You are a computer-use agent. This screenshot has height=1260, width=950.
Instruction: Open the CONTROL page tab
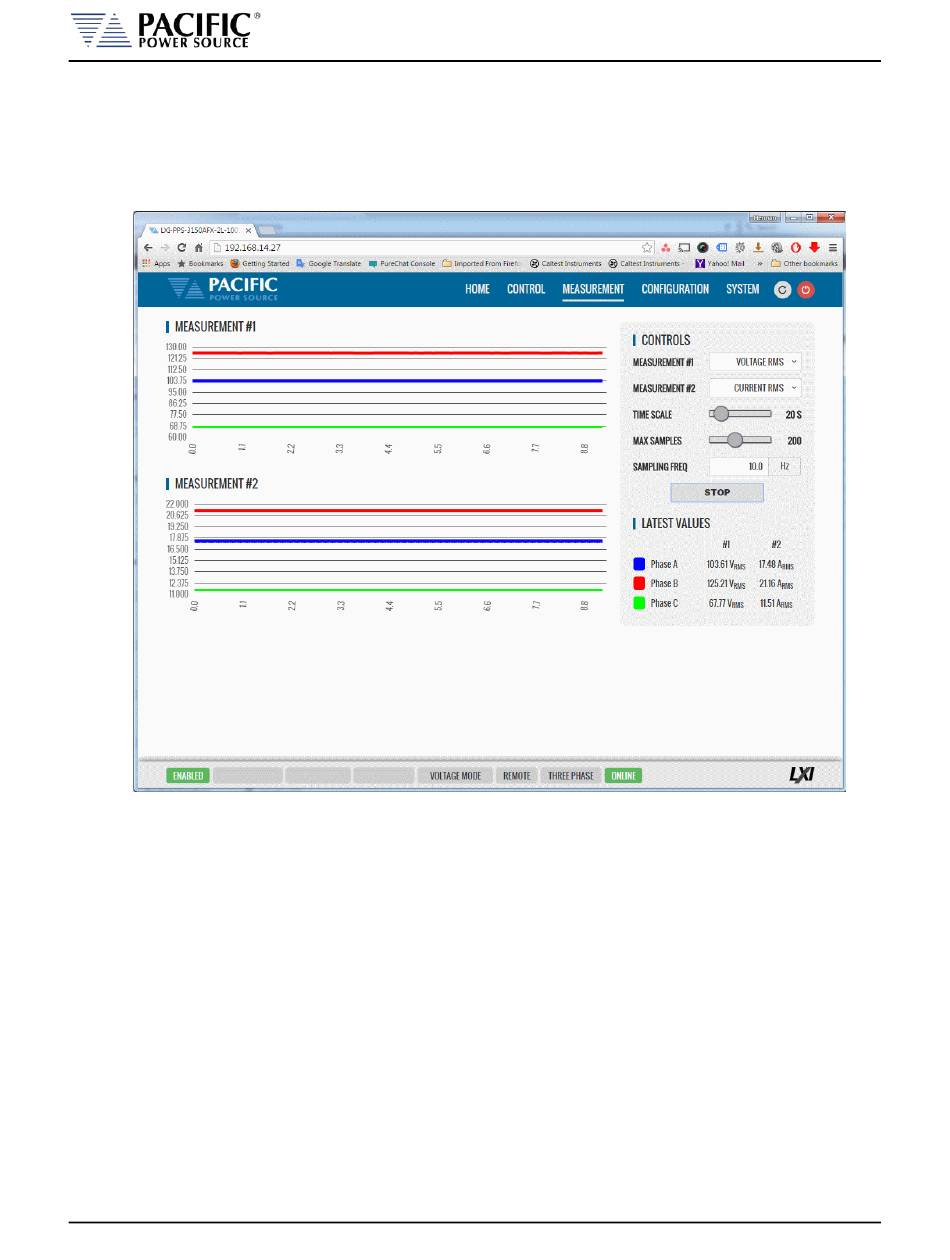[526, 290]
